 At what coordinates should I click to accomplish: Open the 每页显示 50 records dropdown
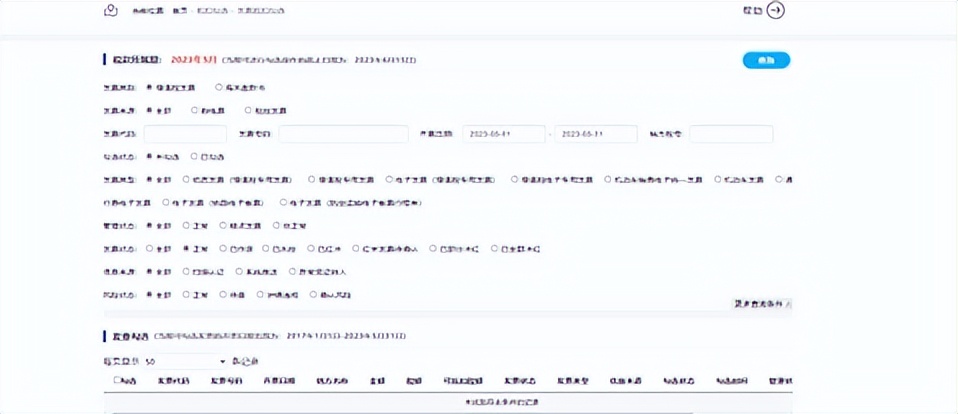click(x=185, y=361)
